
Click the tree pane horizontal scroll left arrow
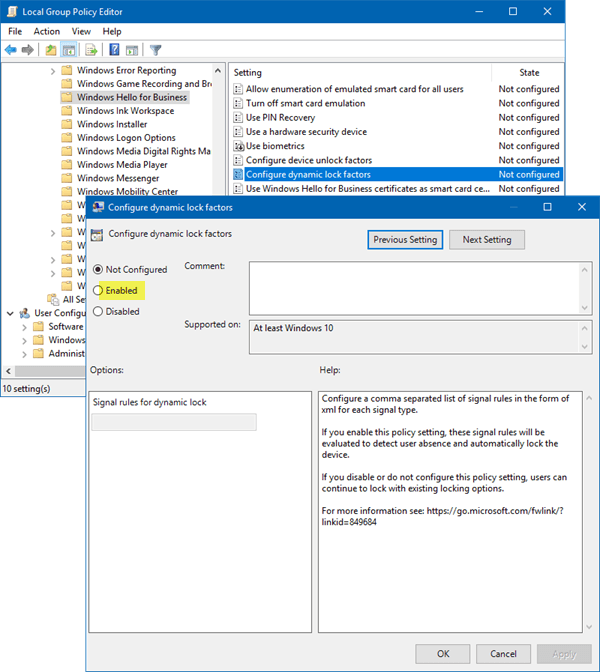tap(8, 371)
